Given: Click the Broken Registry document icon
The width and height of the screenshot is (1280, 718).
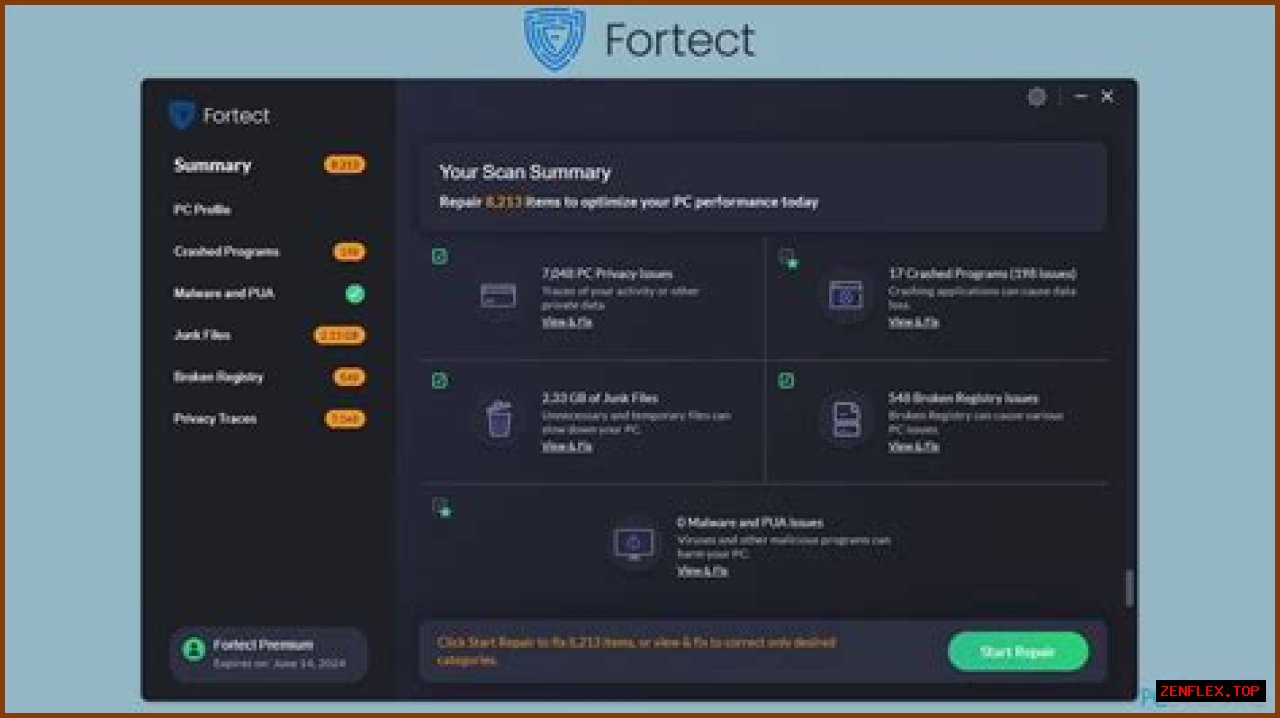Looking at the screenshot, I should [x=846, y=419].
